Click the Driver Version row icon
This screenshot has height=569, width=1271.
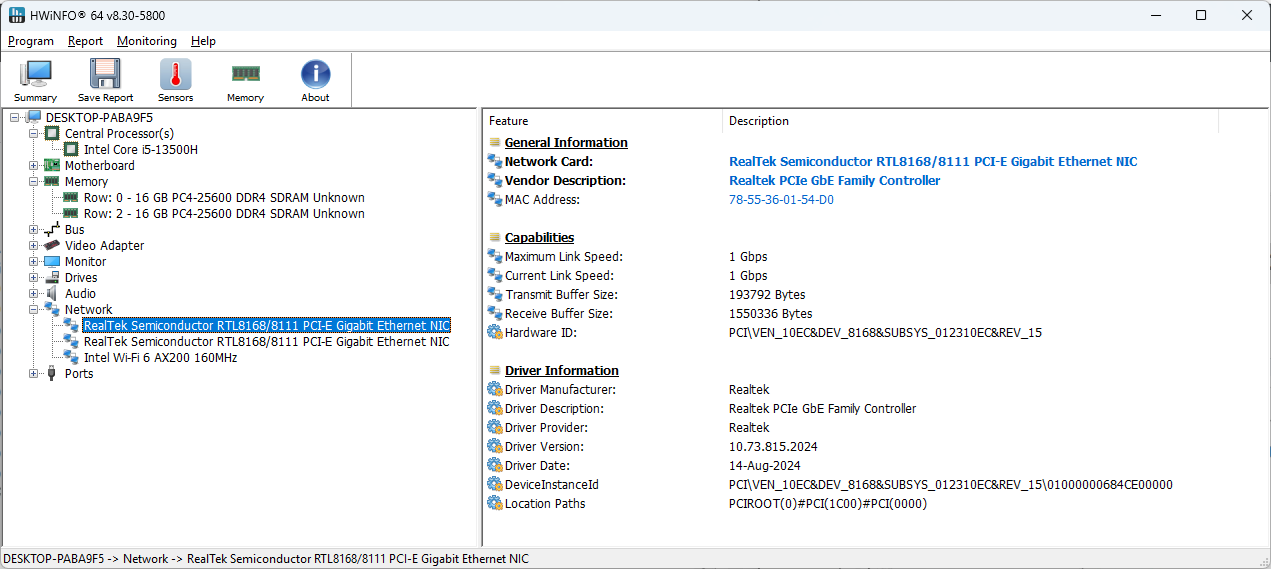pyautogui.click(x=494, y=446)
